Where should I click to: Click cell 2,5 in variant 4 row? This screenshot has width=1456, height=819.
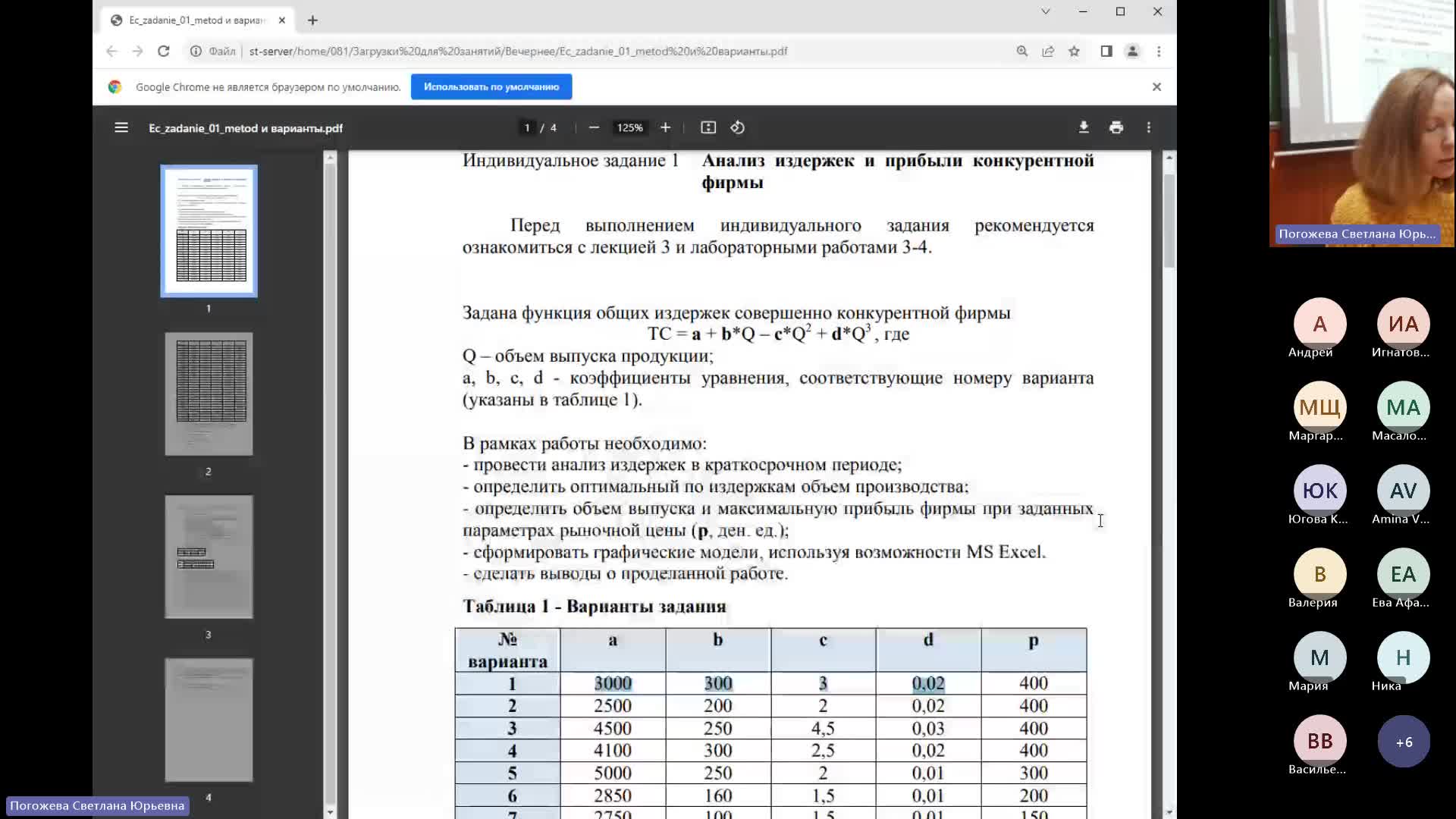click(x=823, y=750)
